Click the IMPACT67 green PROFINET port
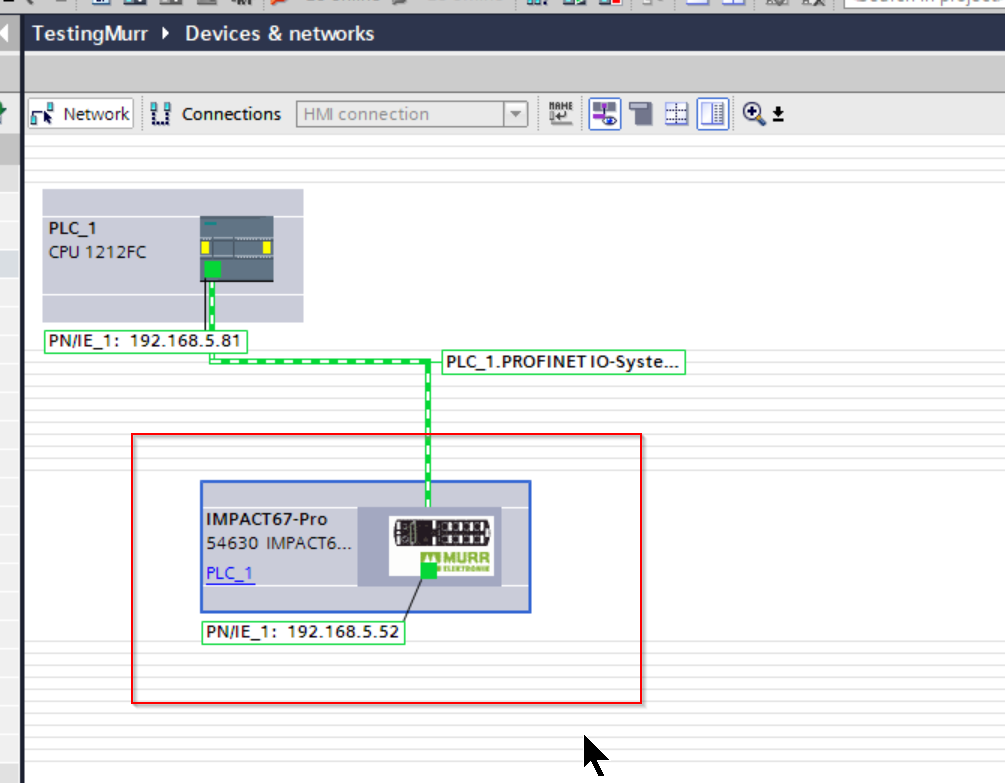This screenshot has width=1005, height=783. point(429,570)
